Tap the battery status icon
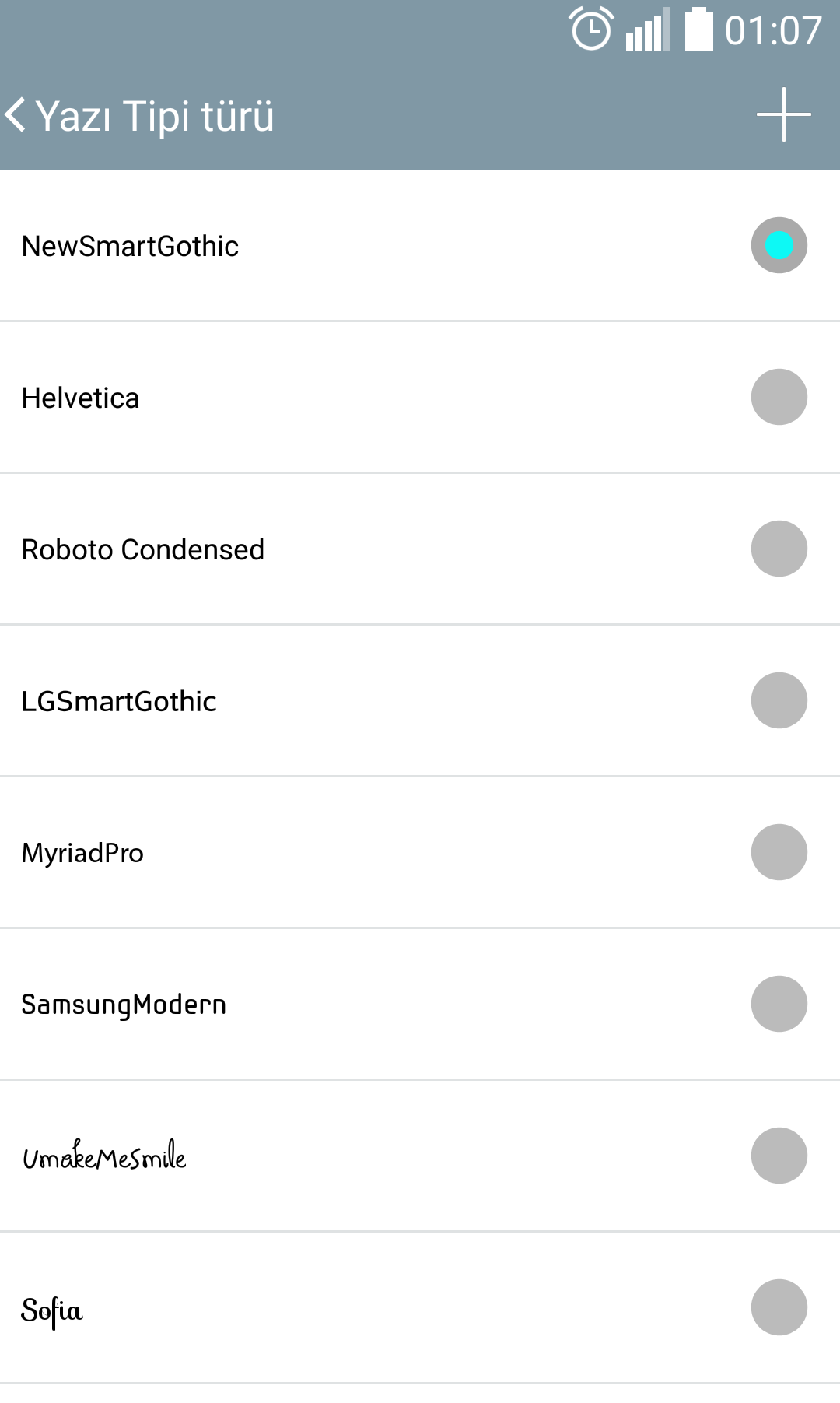The image size is (840, 1403). click(x=698, y=29)
